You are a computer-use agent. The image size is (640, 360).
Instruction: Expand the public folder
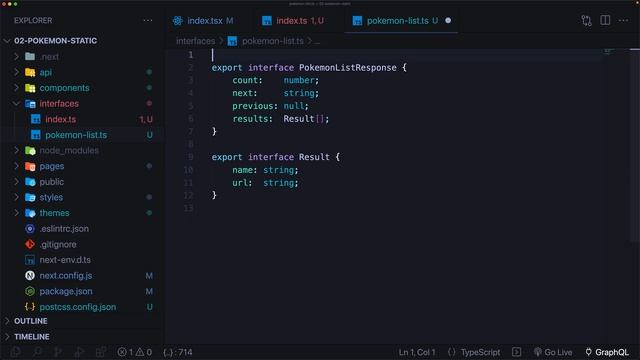coord(17,182)
